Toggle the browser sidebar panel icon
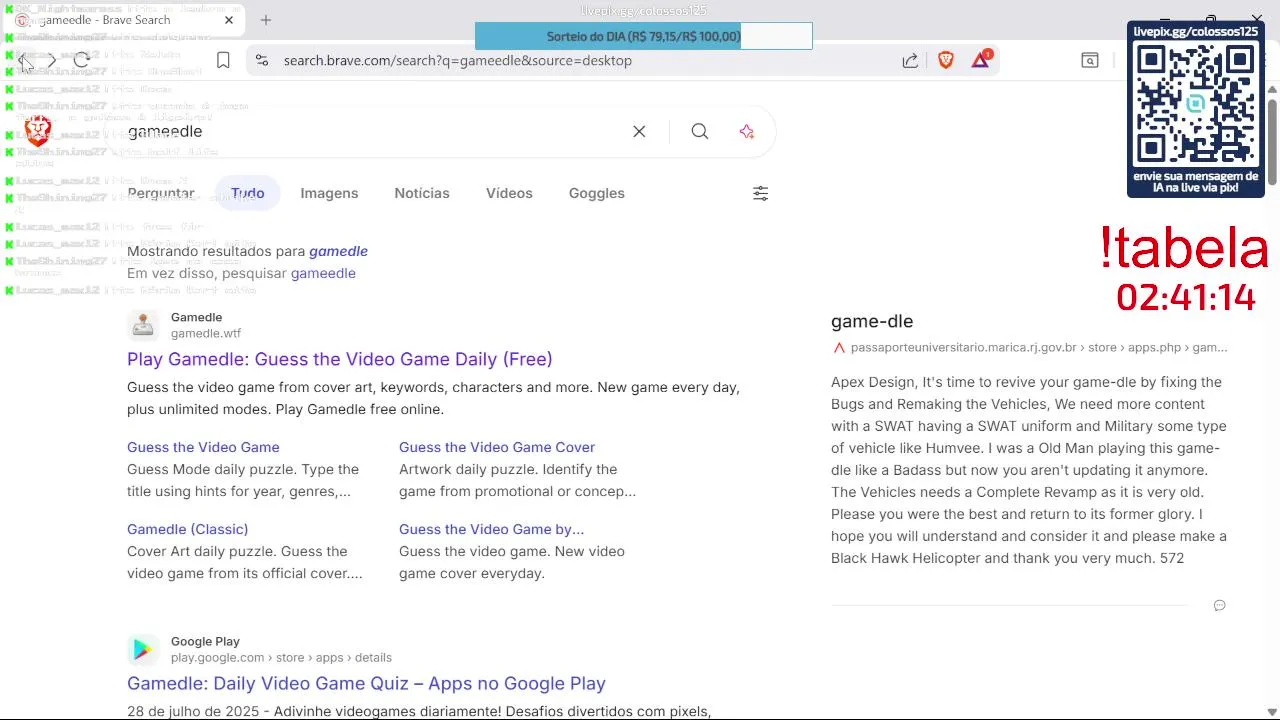Image resolution: width=1280 pixels, height=720 pixels. point(1090,61)
